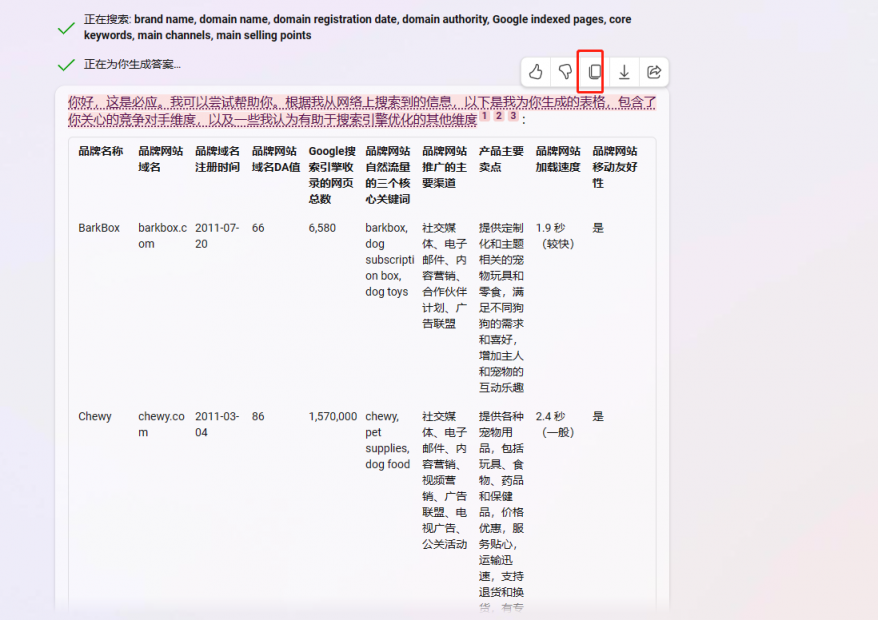The width and height of the screenshot is (878, 620).
Task: Select the 品牌网站域名DA值 column header
Action: 275,159
